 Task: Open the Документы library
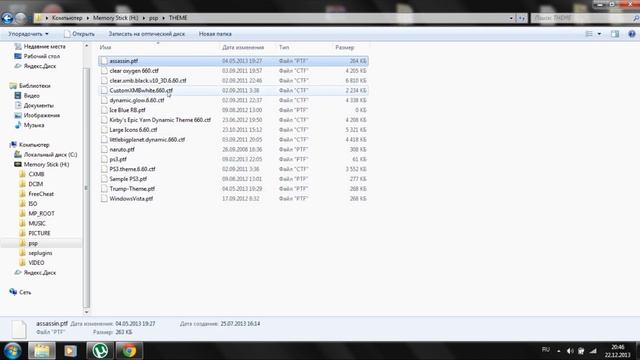34,105
